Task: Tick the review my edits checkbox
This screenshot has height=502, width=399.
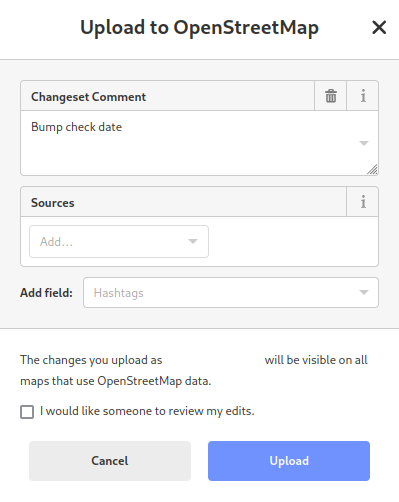Action: tap(27, 412)
